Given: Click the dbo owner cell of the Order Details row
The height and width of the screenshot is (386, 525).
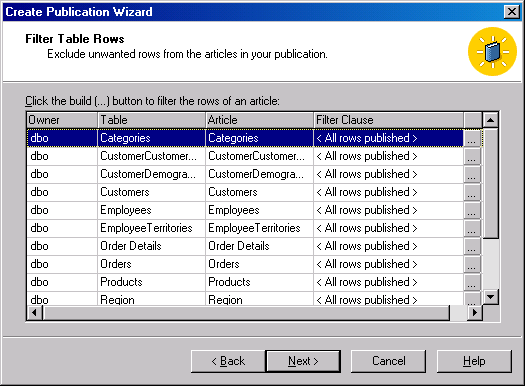Looking at the screenshot, I should pyautogui.click(x=62, y=246).
